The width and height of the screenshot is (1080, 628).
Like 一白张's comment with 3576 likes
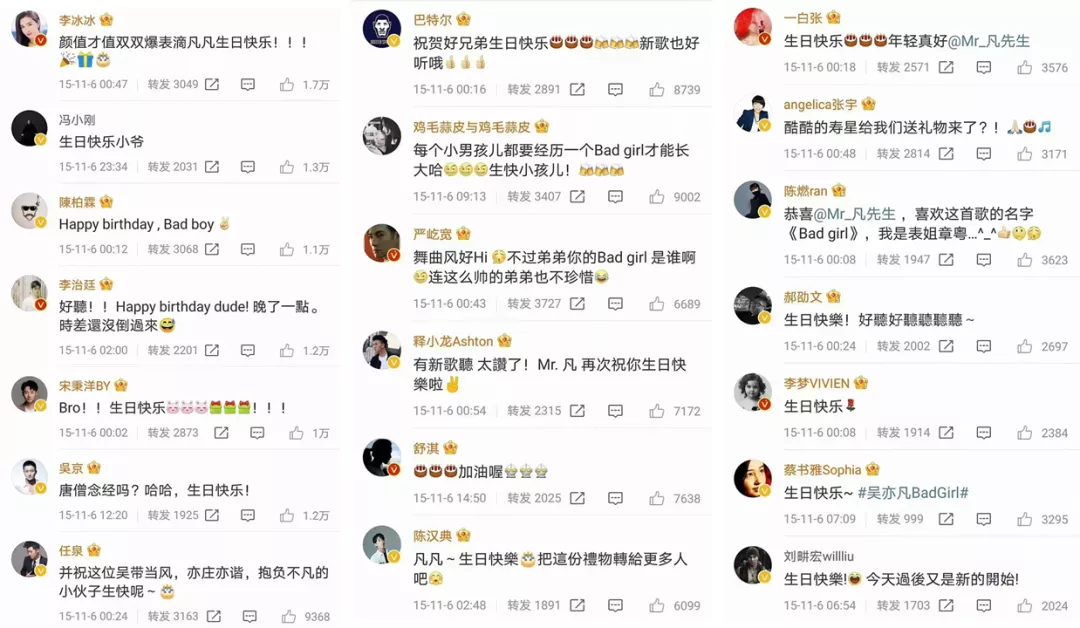[1024, 67]
